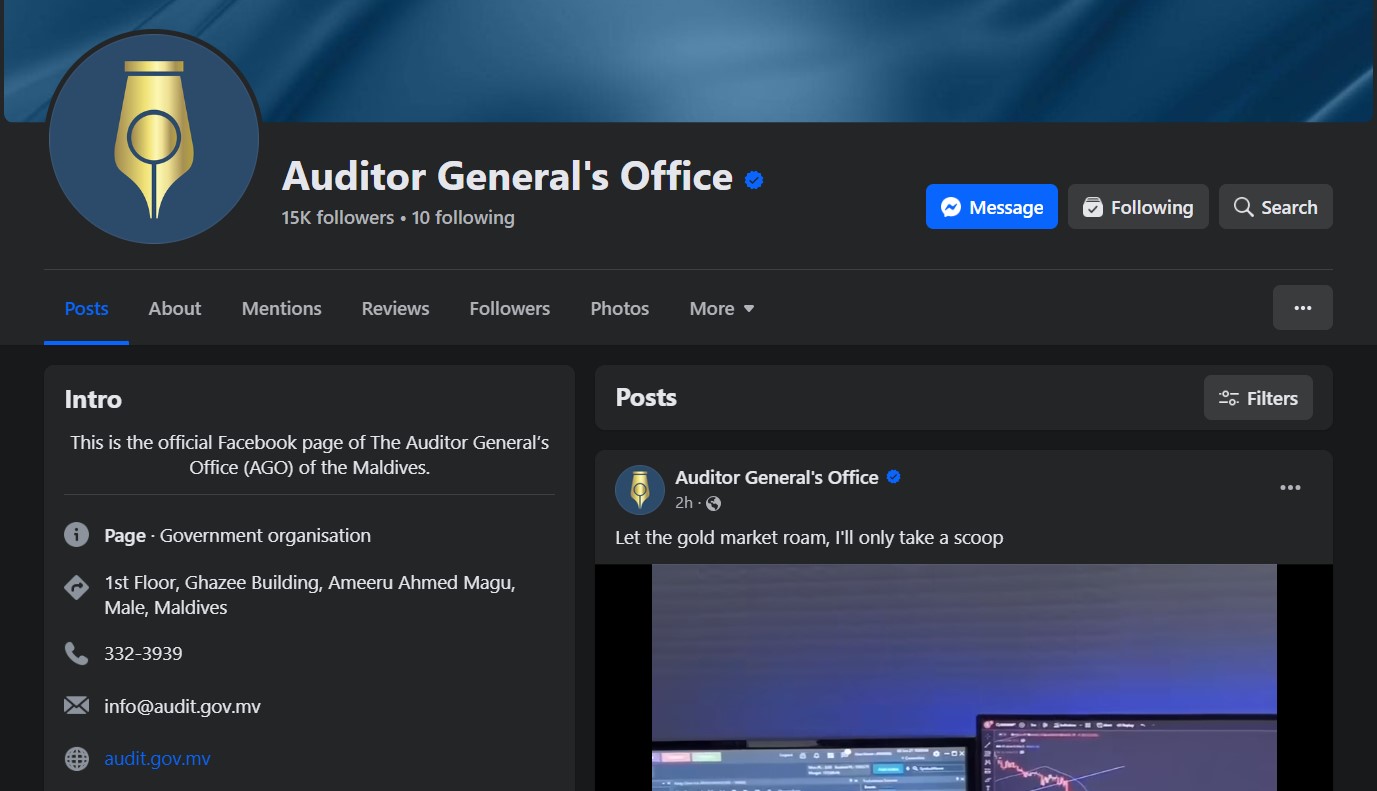Search within the page using Search button
This screenshot has height=791, width=1377.
coord(1275,207)
